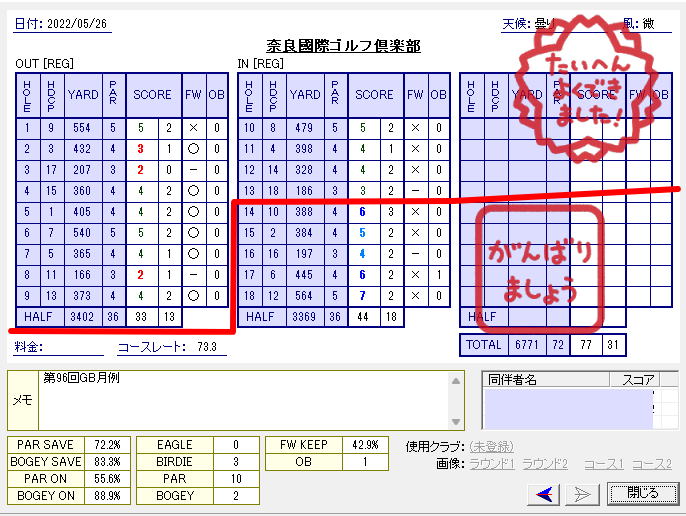Select hole 15 blue score 5
Screen dimensions: 686x516
pos(363,233)
